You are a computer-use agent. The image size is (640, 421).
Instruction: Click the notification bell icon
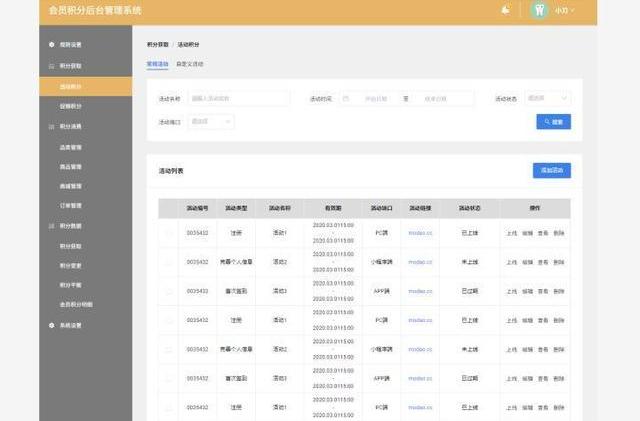point(506,11)
